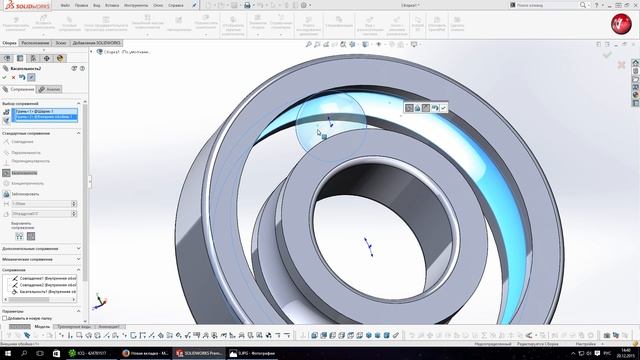Click SOLIDWORKS Premium taskbar button
Viewport: 640px width, 360px height.
(199, 353)
